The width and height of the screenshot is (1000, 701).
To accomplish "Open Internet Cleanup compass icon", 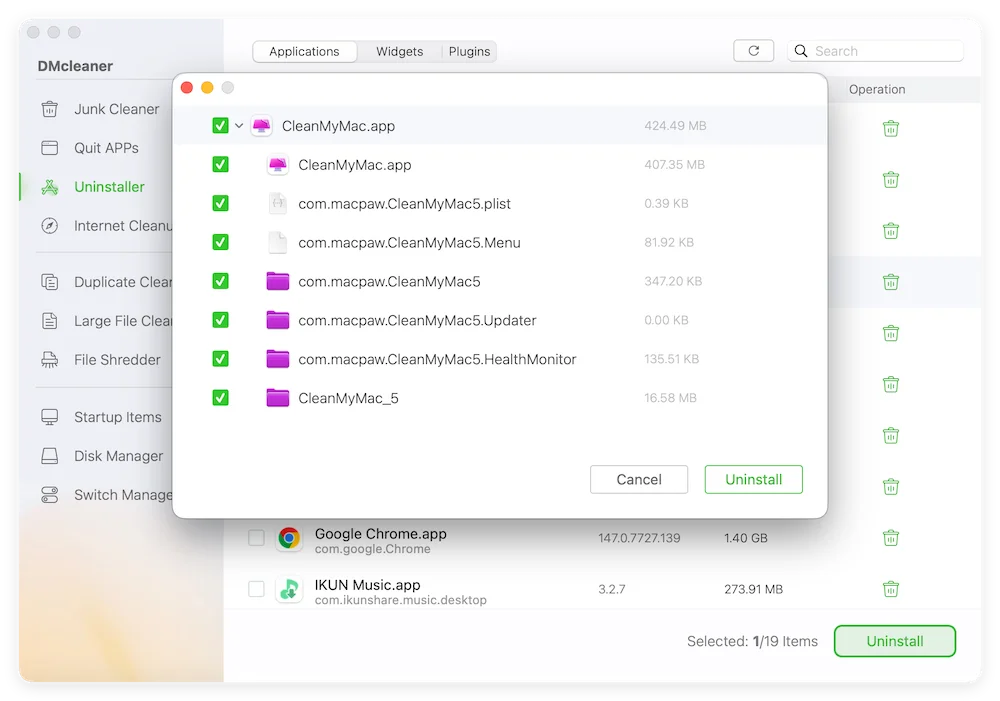I will [49, 226].
